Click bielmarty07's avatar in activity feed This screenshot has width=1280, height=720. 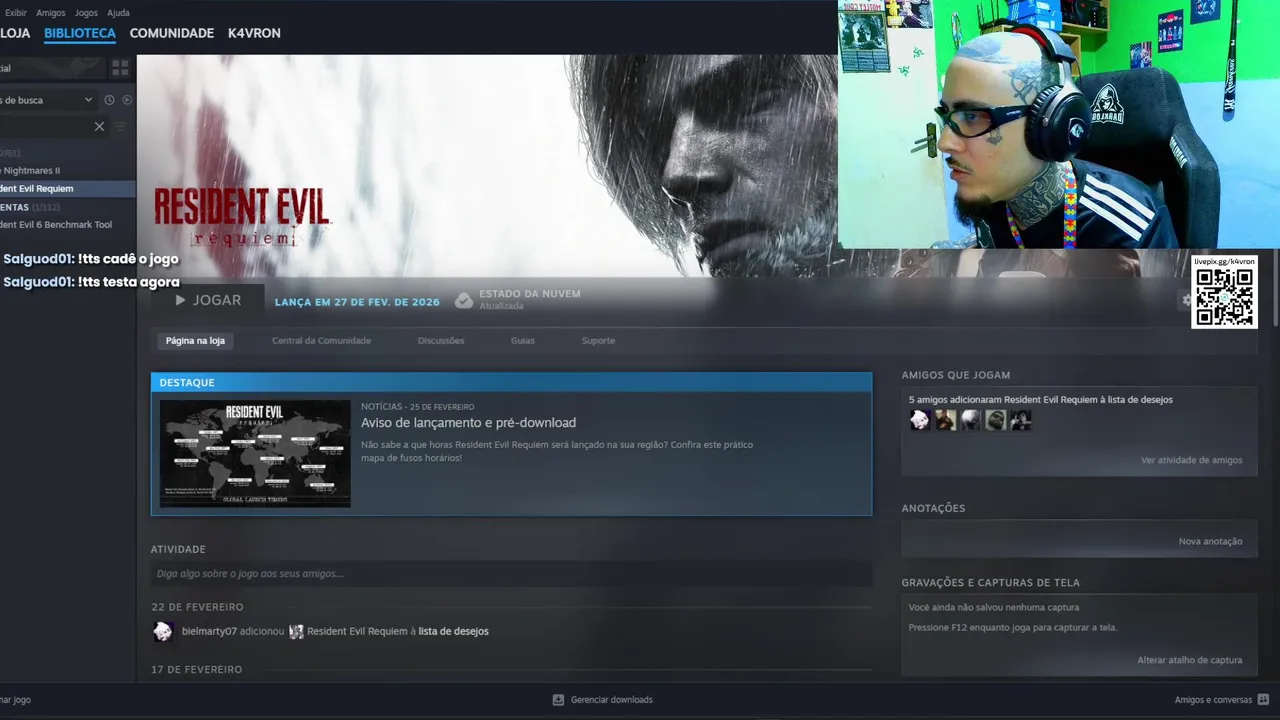(163, 631)
